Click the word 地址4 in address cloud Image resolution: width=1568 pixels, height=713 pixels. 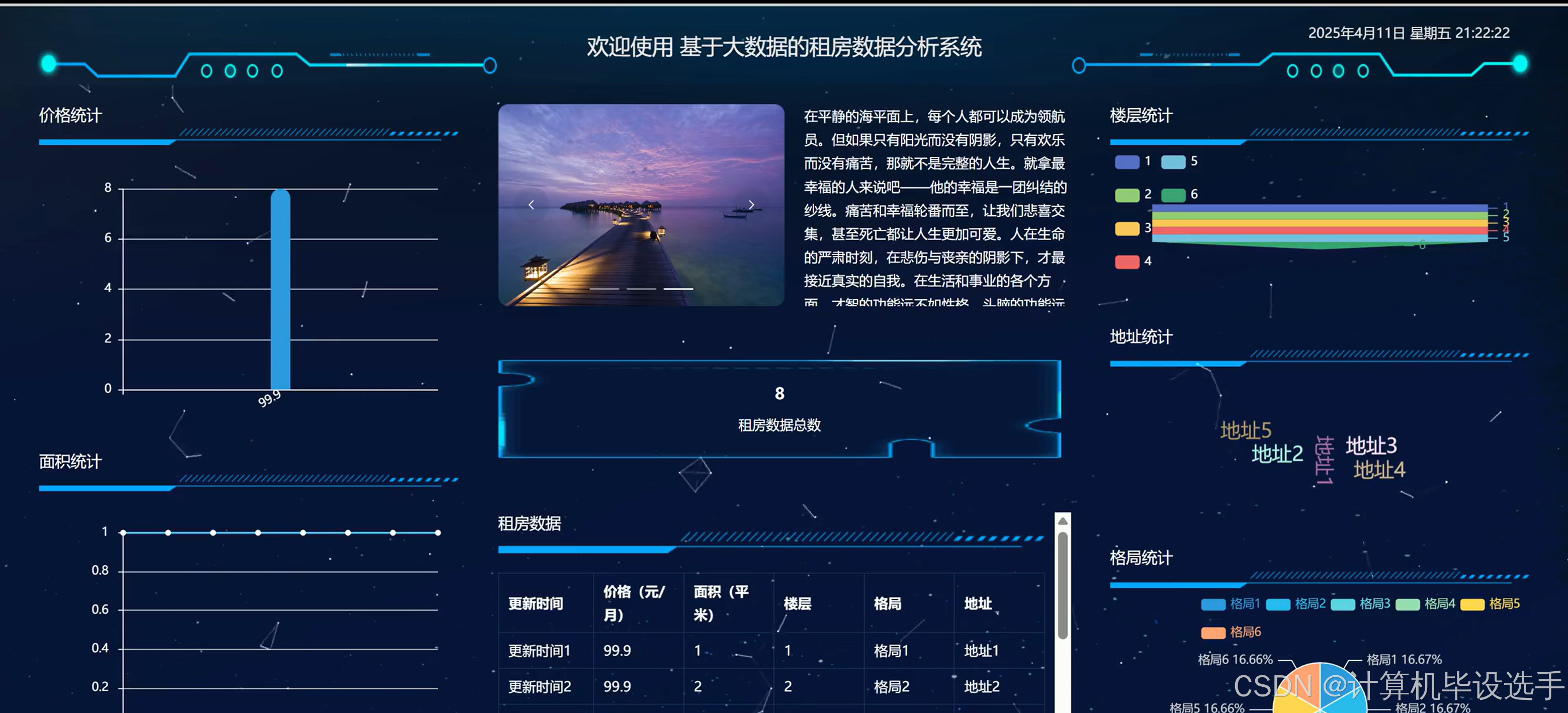click(x=1379, y=470)
